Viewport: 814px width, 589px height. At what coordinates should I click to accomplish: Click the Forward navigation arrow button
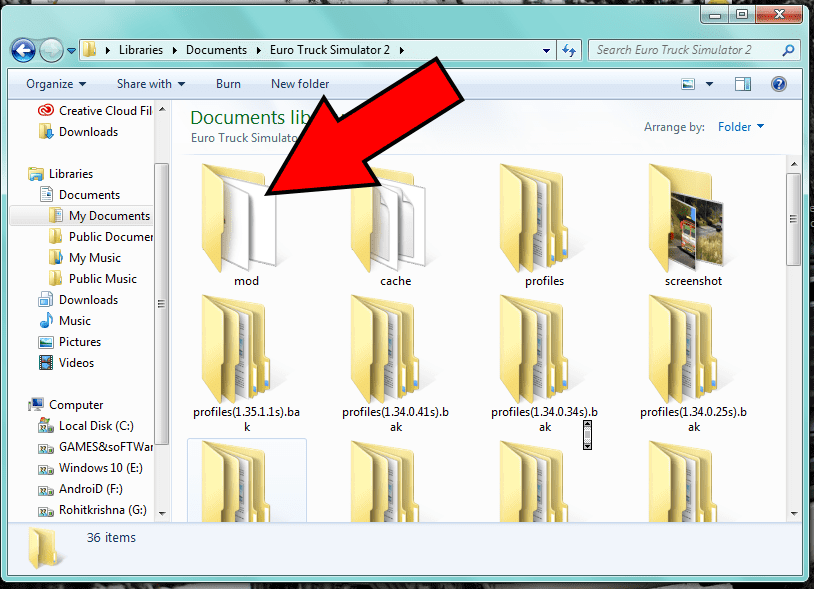[x=51, y=50]
